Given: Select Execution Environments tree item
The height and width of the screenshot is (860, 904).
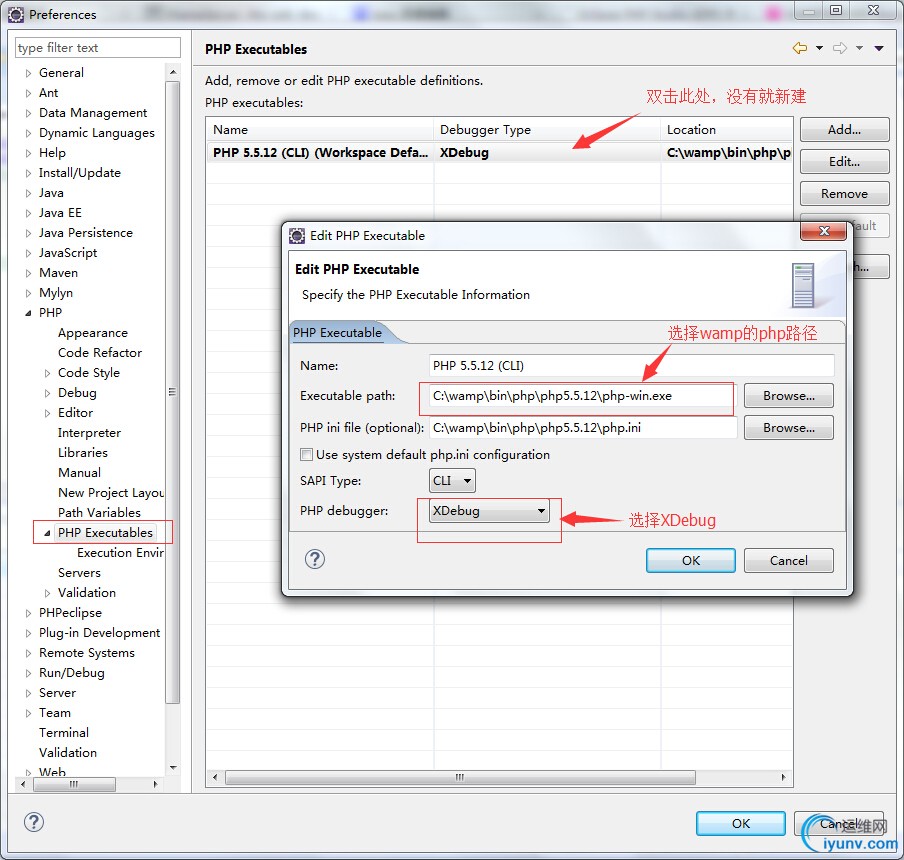Looking at the screenshot, I should coord(120,552).
